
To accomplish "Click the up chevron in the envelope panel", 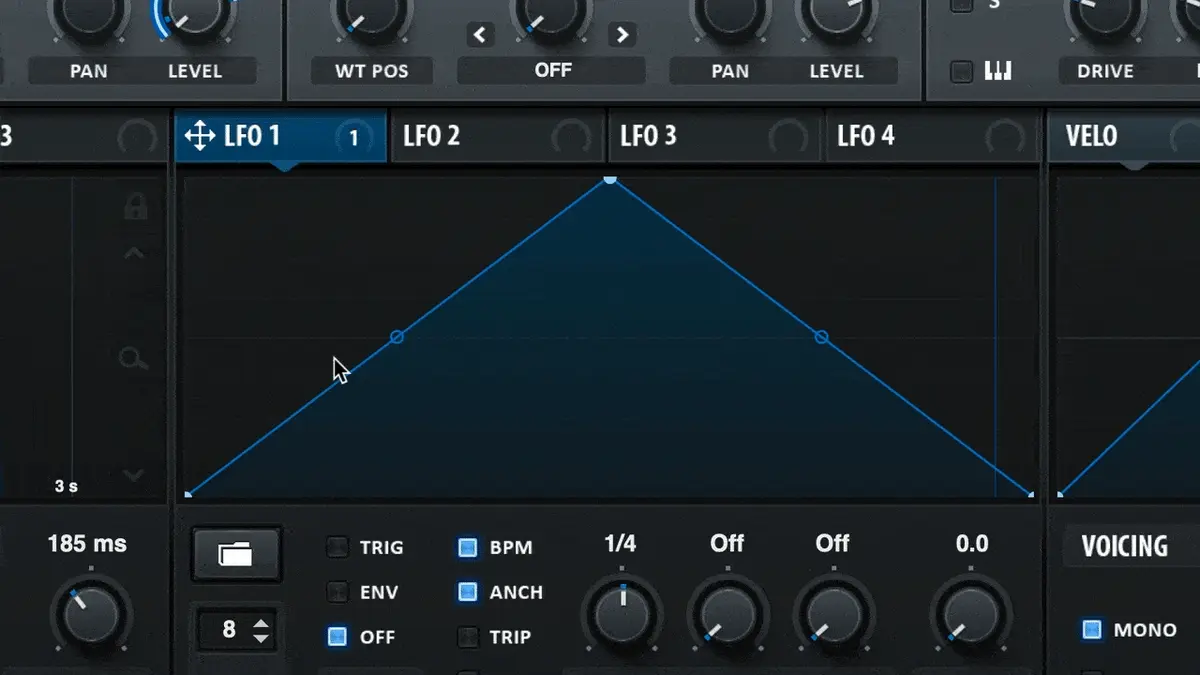I will click(x=134, y=253).
